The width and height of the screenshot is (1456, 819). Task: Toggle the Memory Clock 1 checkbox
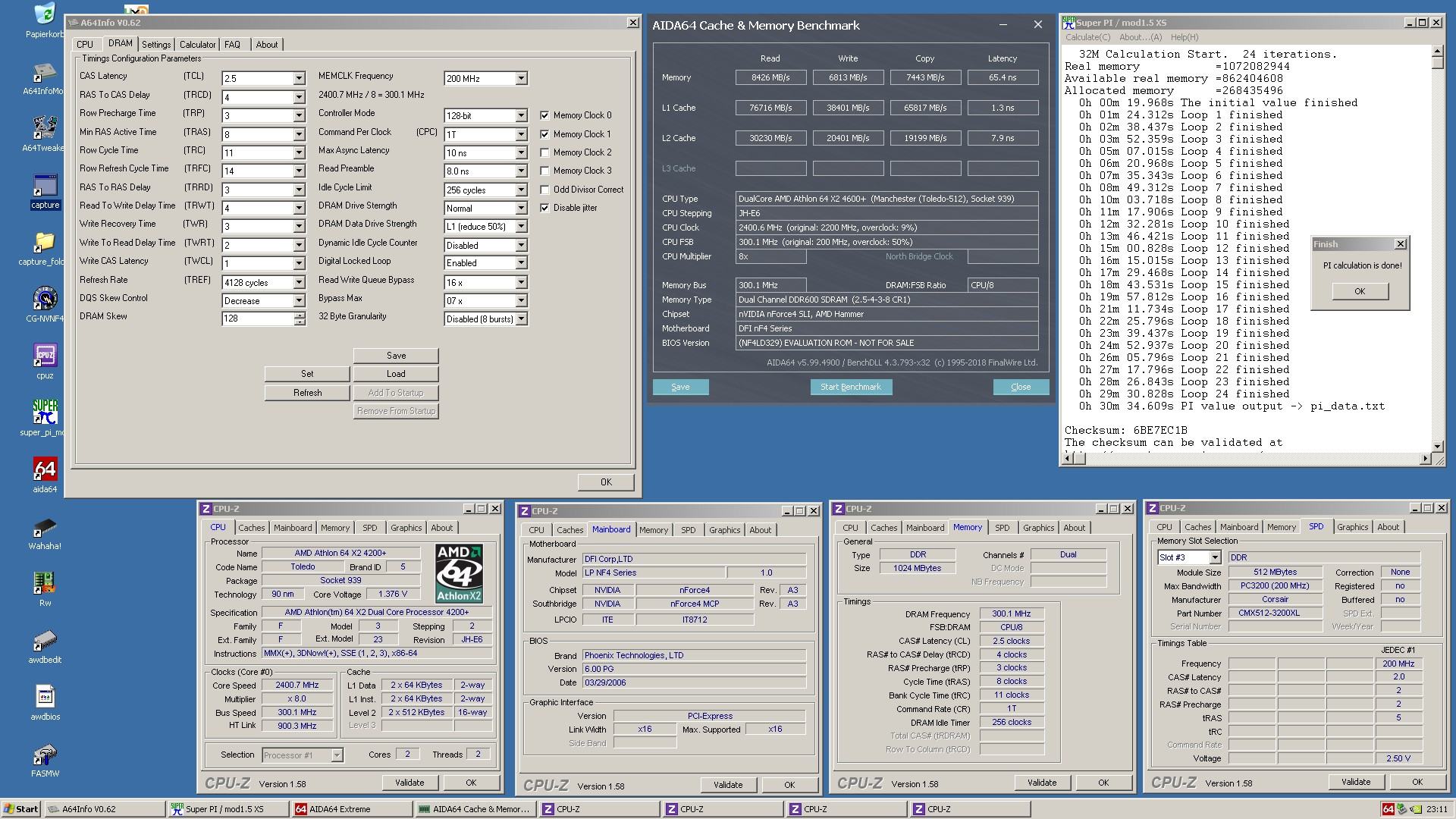tap(544, 134)
